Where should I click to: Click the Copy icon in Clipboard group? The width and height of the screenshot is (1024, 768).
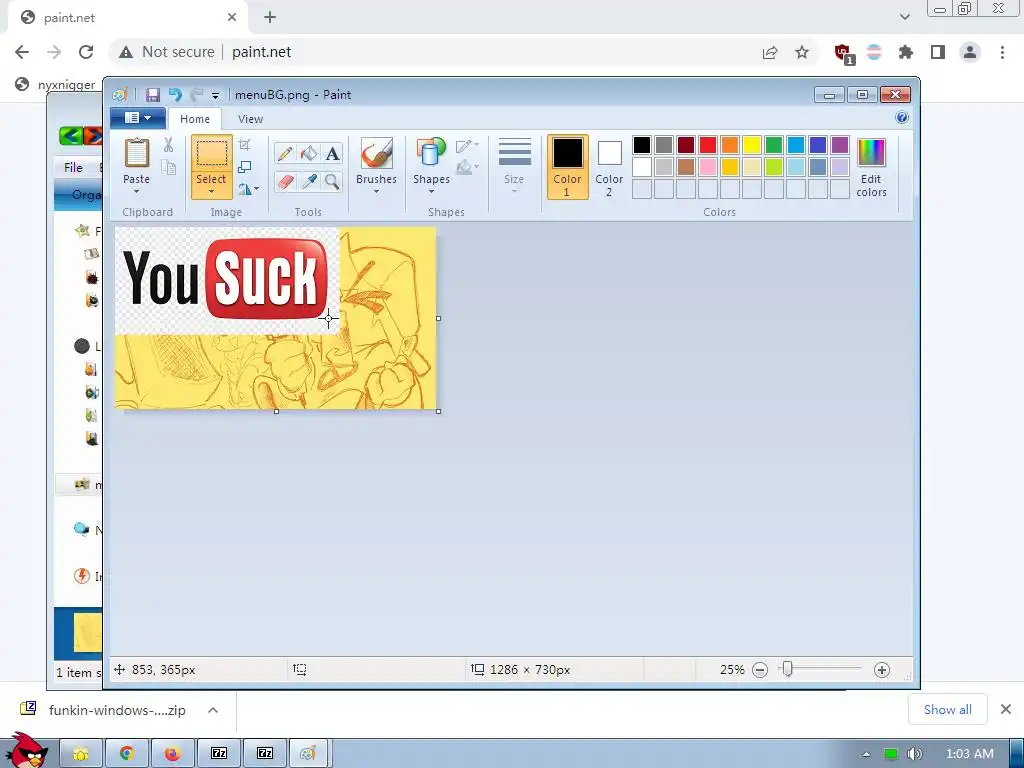point(168,167)
